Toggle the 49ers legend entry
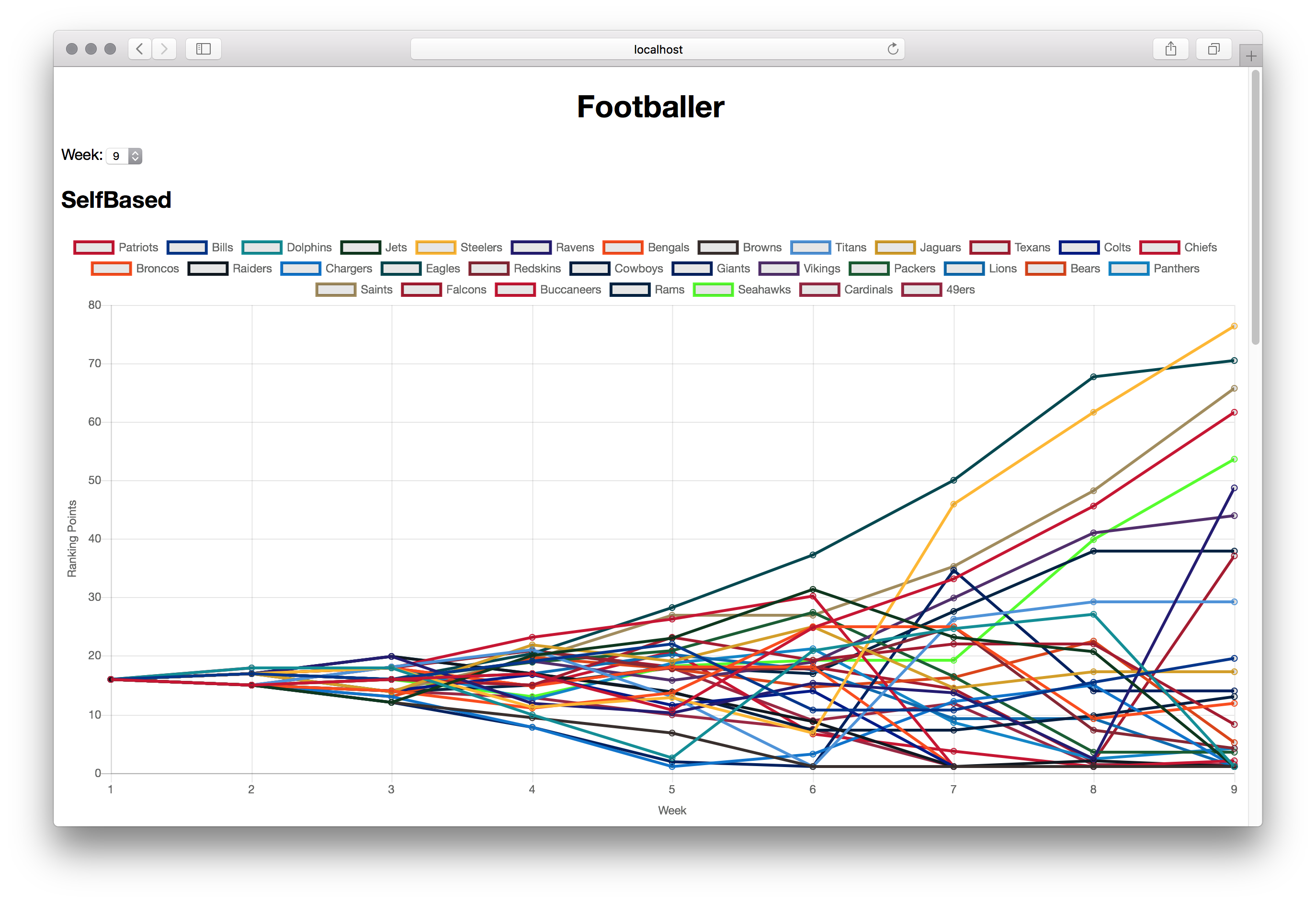1316x903 pixels. [x=938, y=289]
